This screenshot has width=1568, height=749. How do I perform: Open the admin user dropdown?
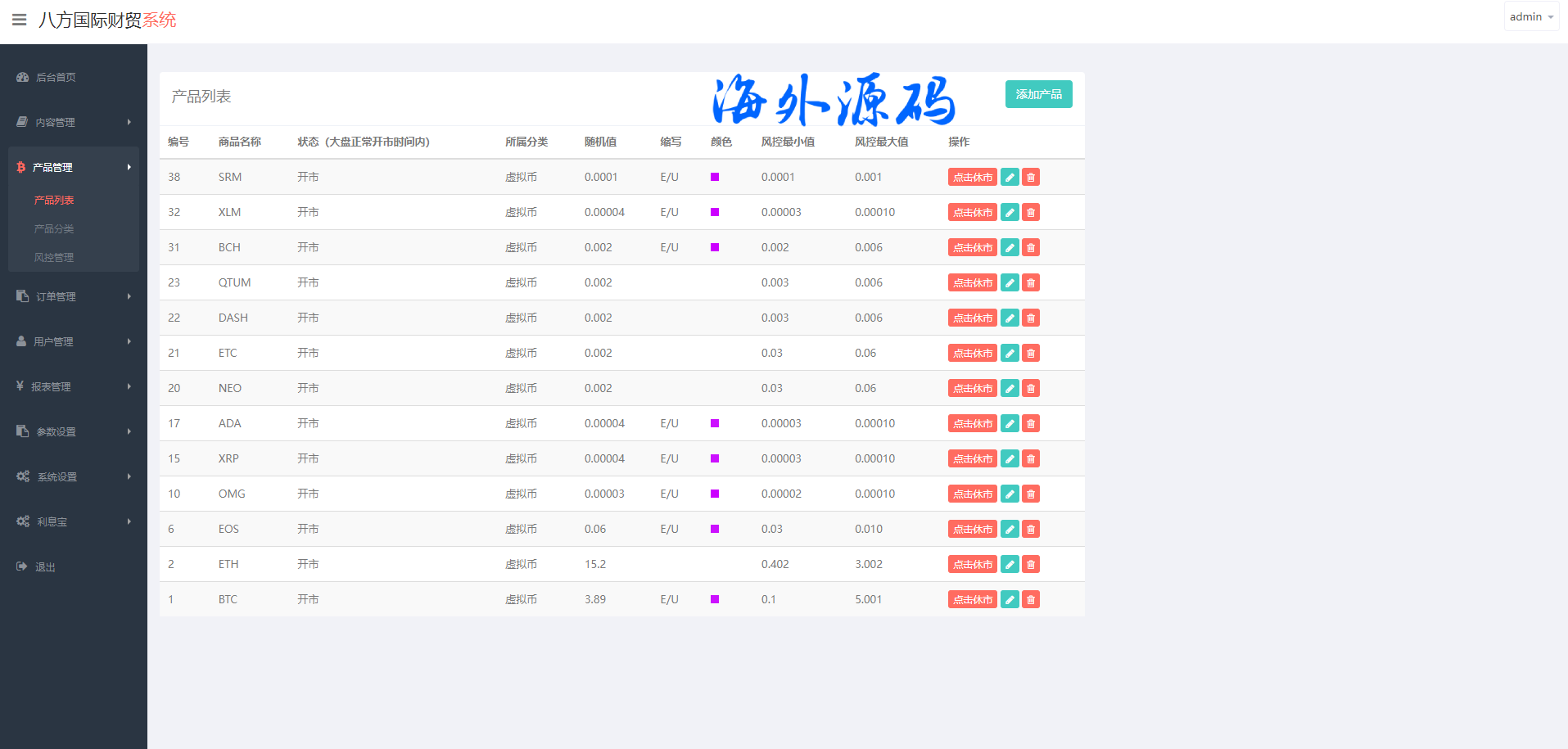point(1530,17)
